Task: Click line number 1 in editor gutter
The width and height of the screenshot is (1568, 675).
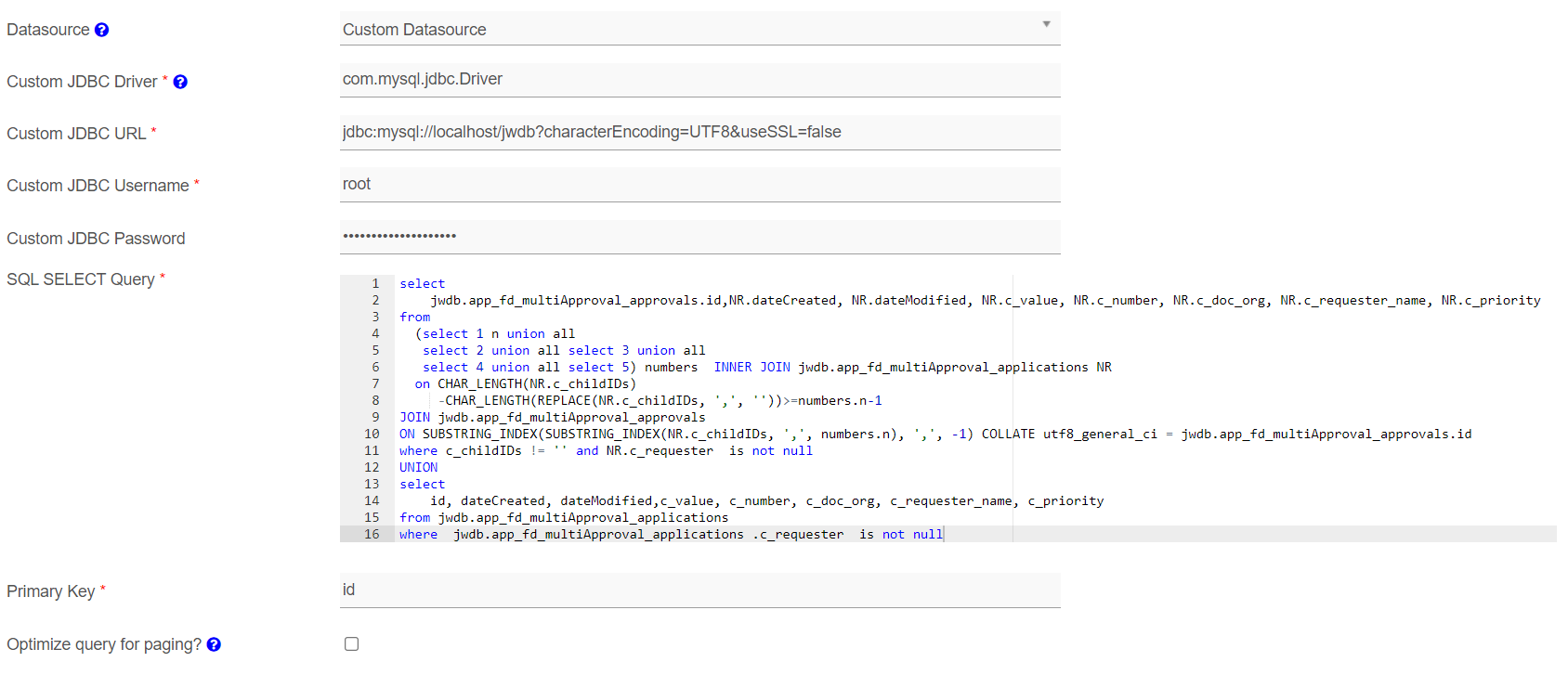Action: [x=375, y=283]
